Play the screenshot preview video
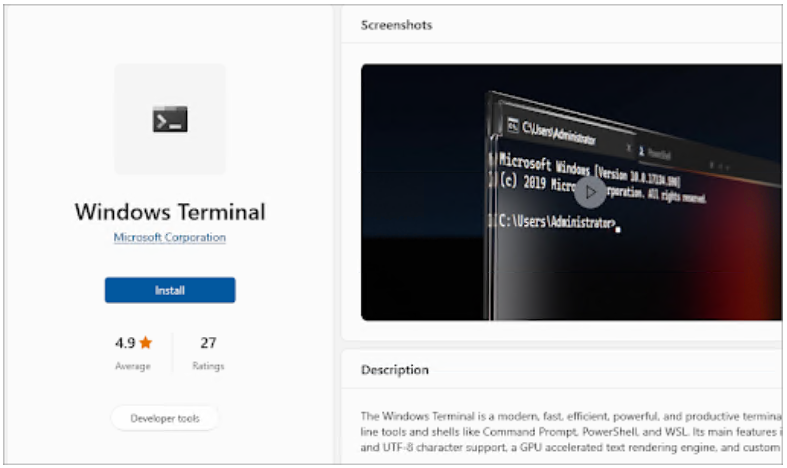This screenshot has width=787, height=468. click(x=590, y=192)
